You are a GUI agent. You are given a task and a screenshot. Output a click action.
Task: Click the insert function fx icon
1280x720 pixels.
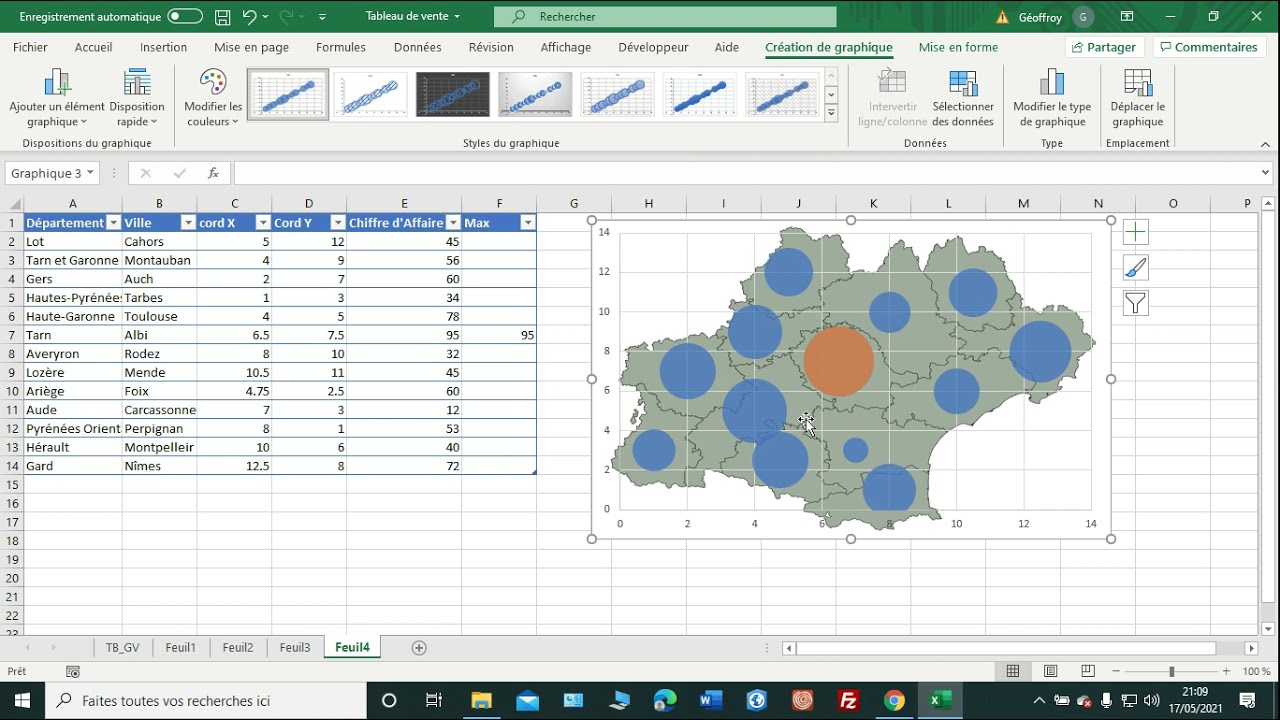tap(213, 173)
